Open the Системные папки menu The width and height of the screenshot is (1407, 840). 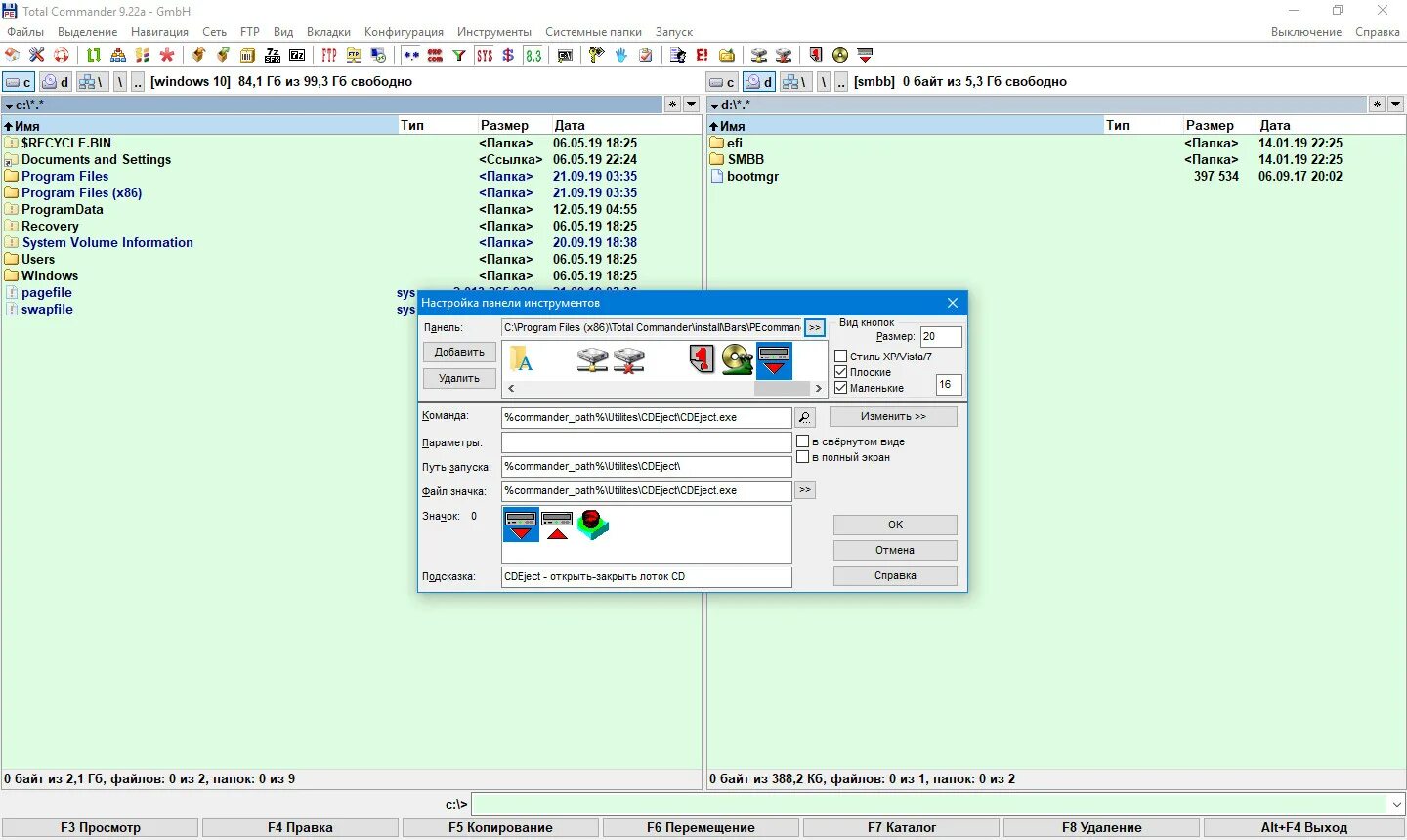[x=593, y=32]
